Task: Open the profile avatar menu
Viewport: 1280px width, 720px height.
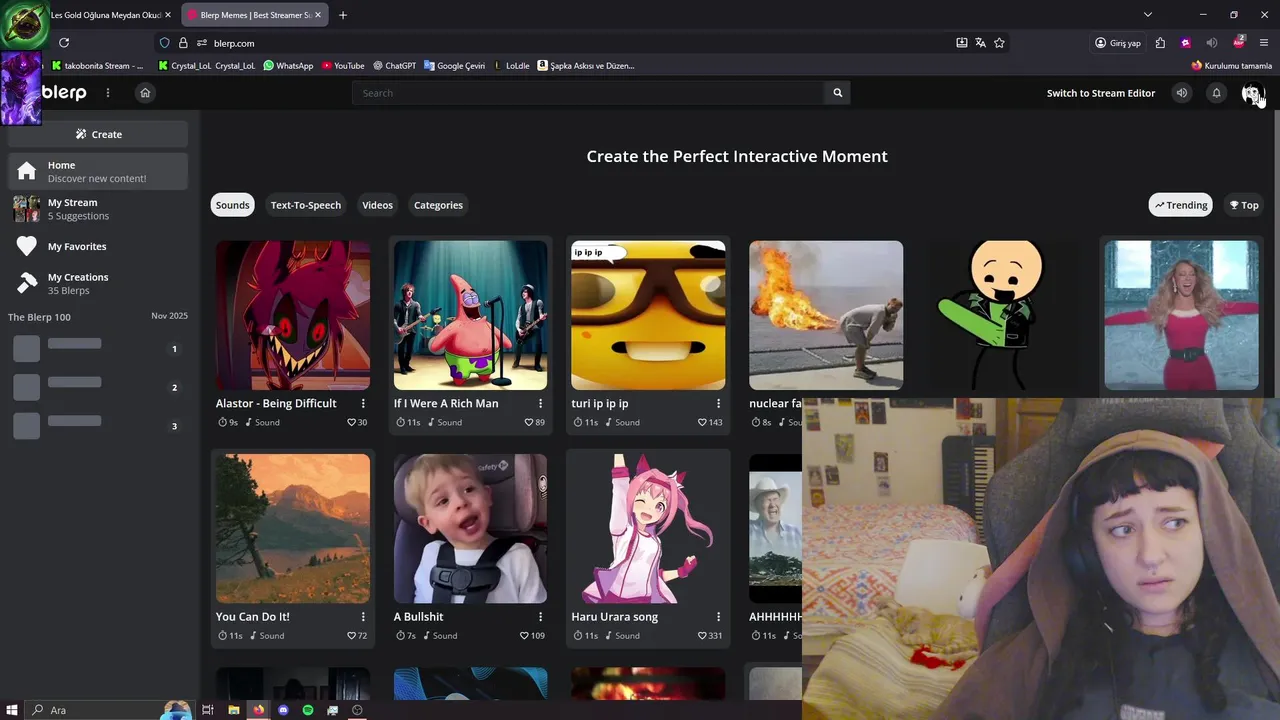Action: coord(1252,93)
